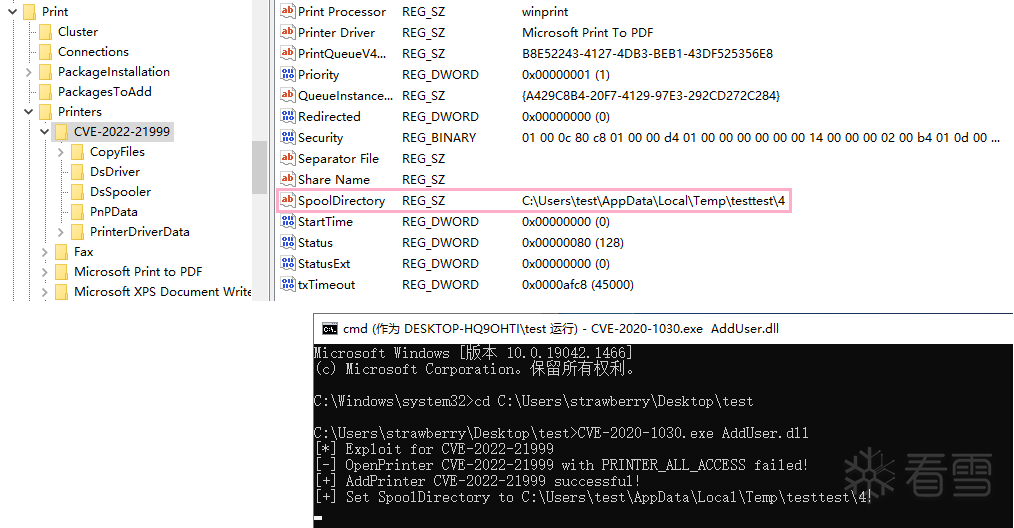Viewport: 1014px width, 528px height.
Task: Select the Print folder icon
Action: tap(30, 12)
